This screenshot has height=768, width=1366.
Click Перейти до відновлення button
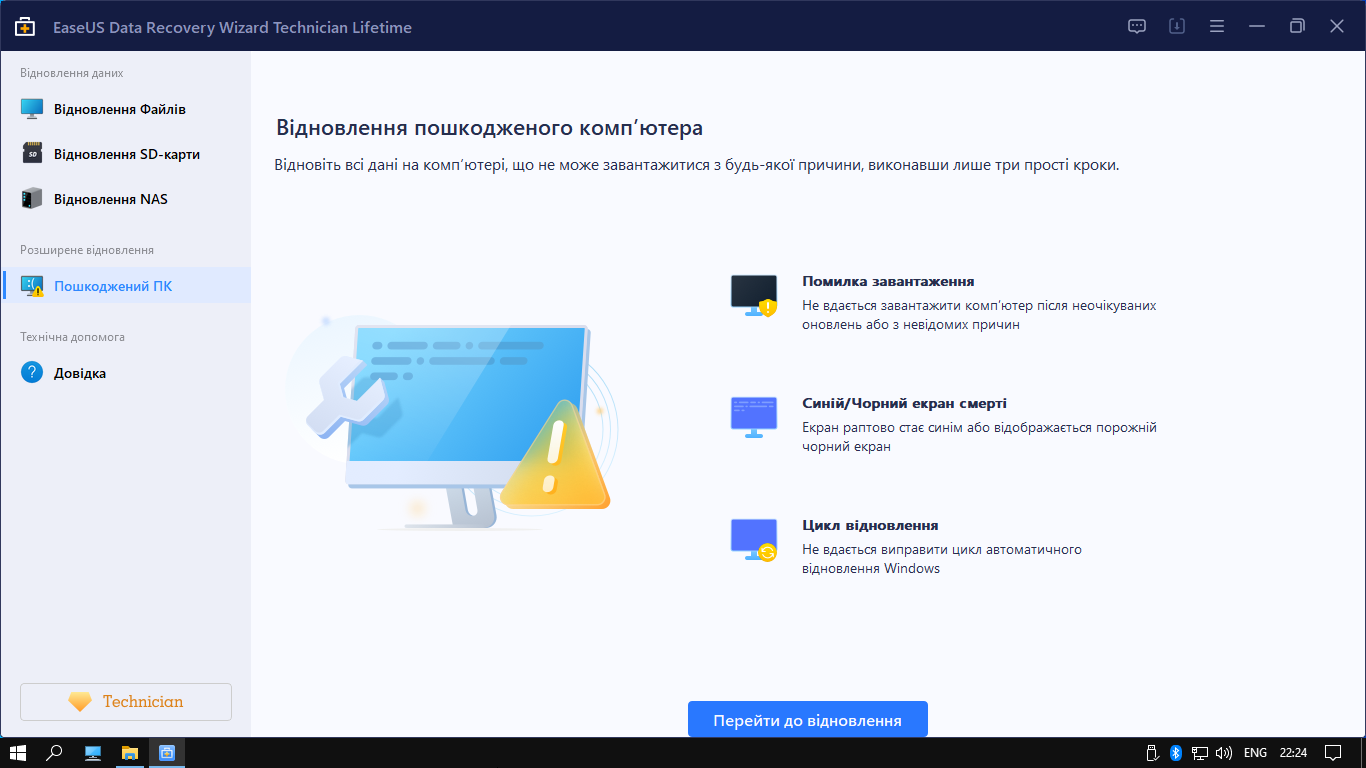click(x=808, y=720)
